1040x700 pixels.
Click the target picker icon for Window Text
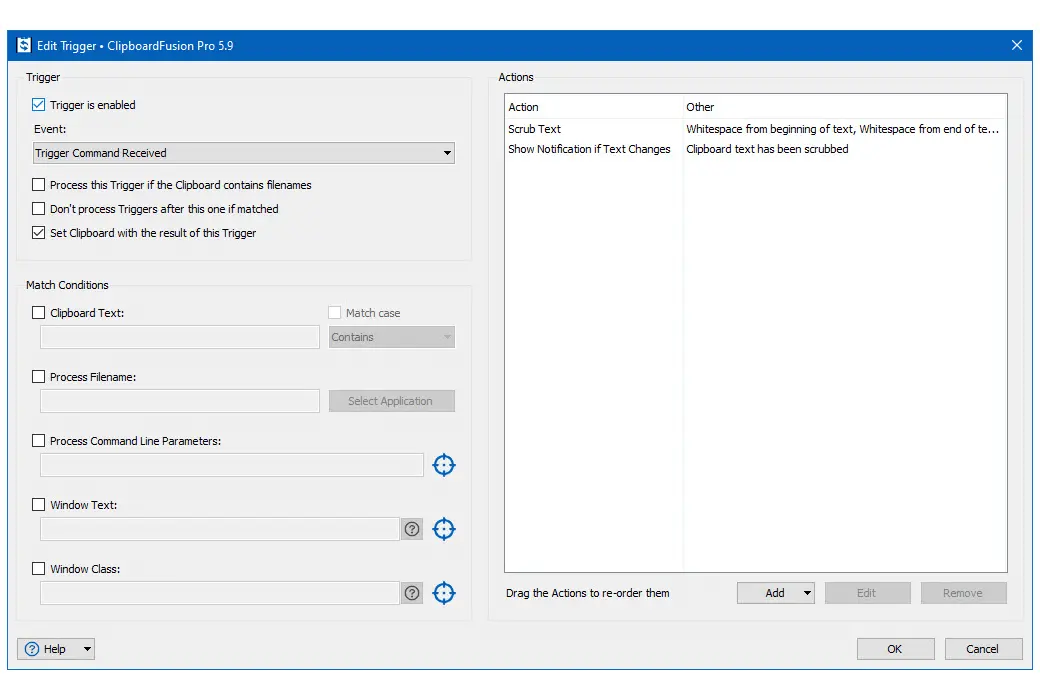pos(444,529)
